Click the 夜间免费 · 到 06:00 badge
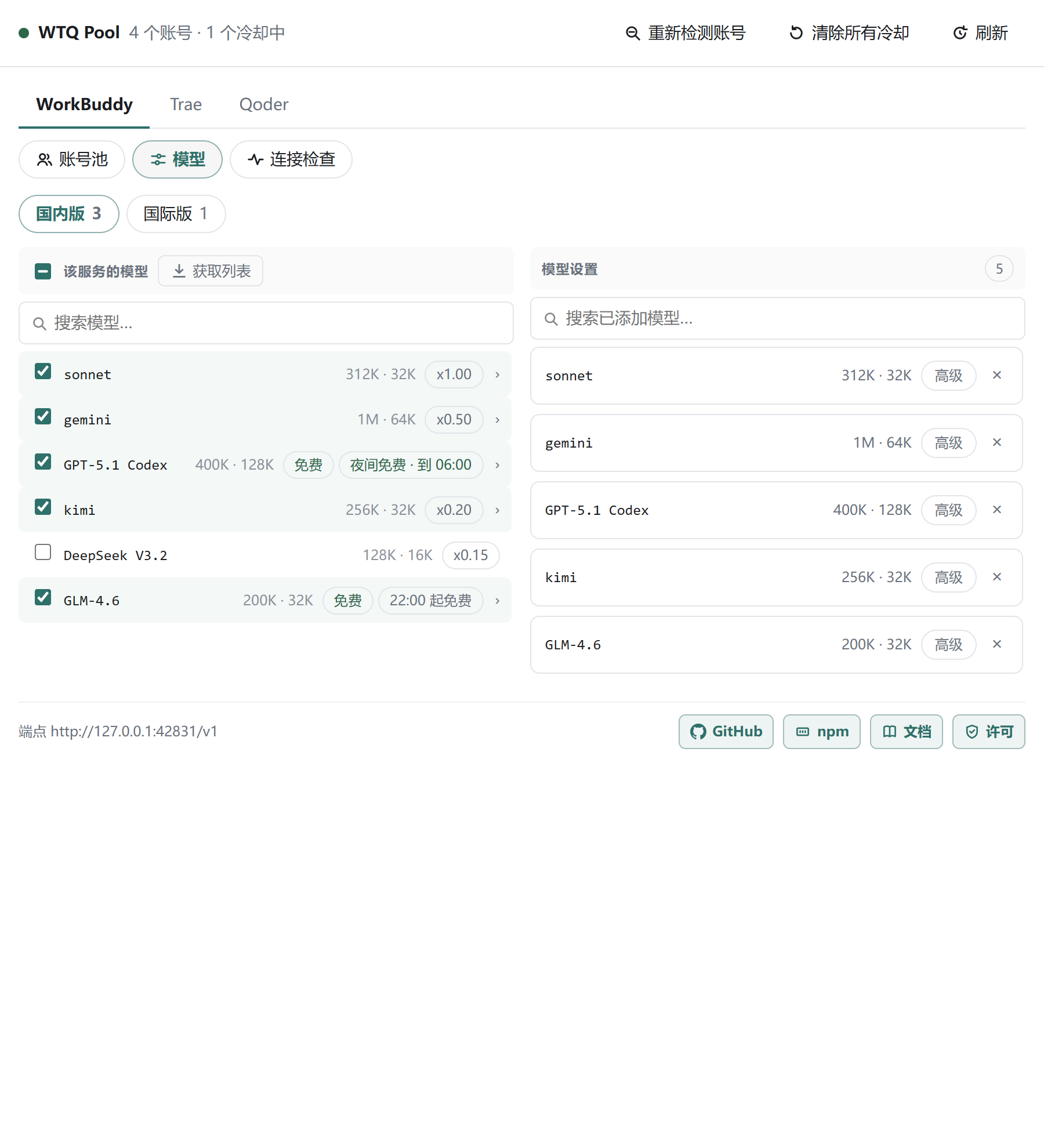1044x1148 pixels. pos(411,465)
